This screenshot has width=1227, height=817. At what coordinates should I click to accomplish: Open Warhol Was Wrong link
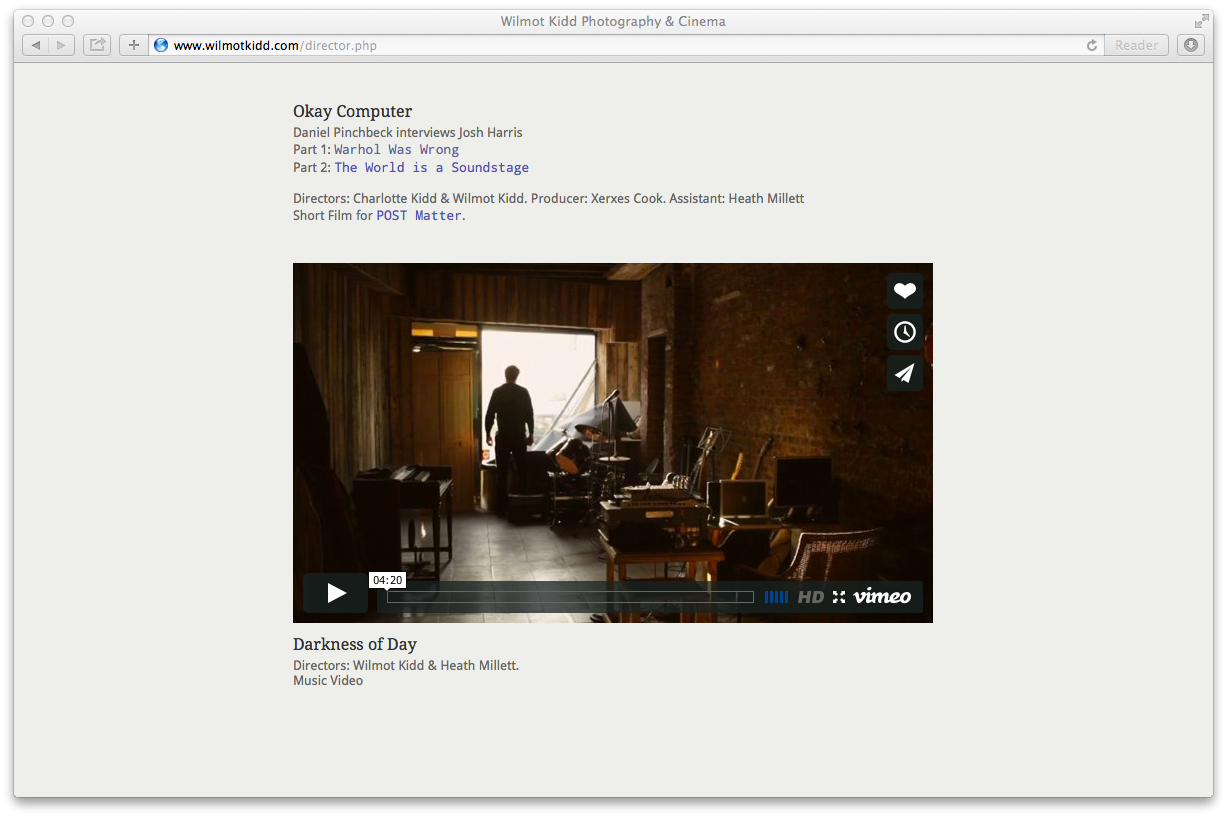(396, 150)
